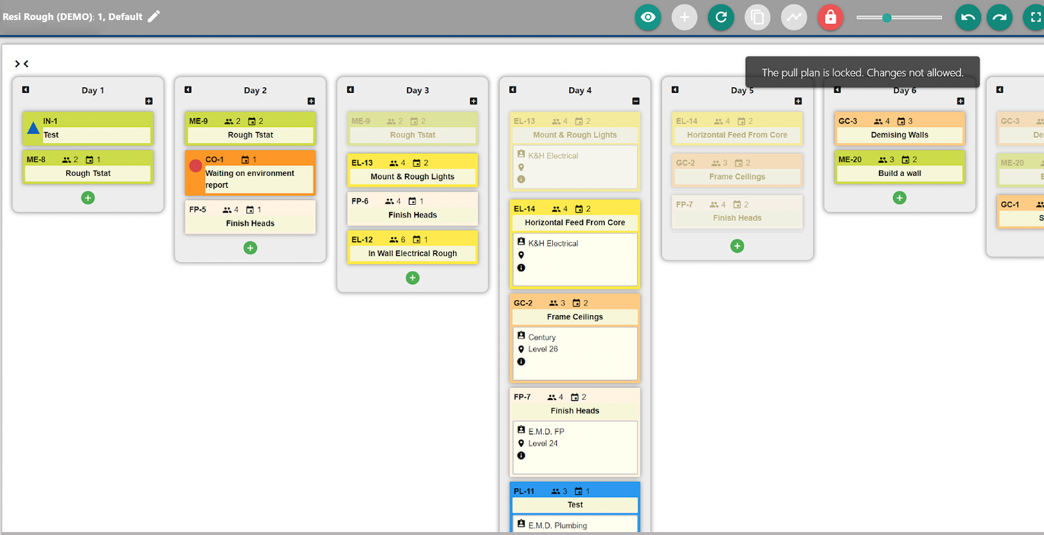Screen dimensions: 1044x535
Task: Adjust the zoom slider handle
Action: [x=887, y=17]
